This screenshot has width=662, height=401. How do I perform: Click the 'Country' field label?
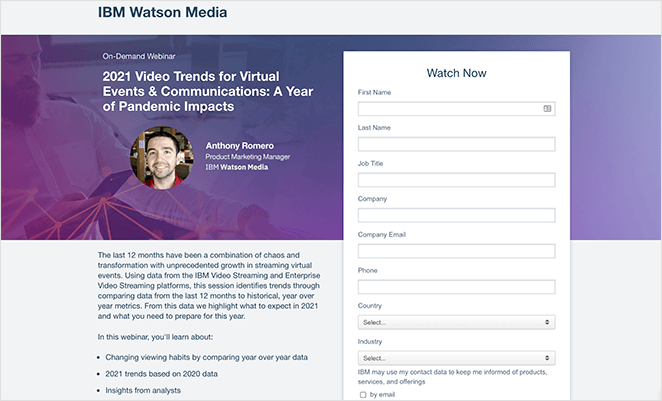coord(370,306)
